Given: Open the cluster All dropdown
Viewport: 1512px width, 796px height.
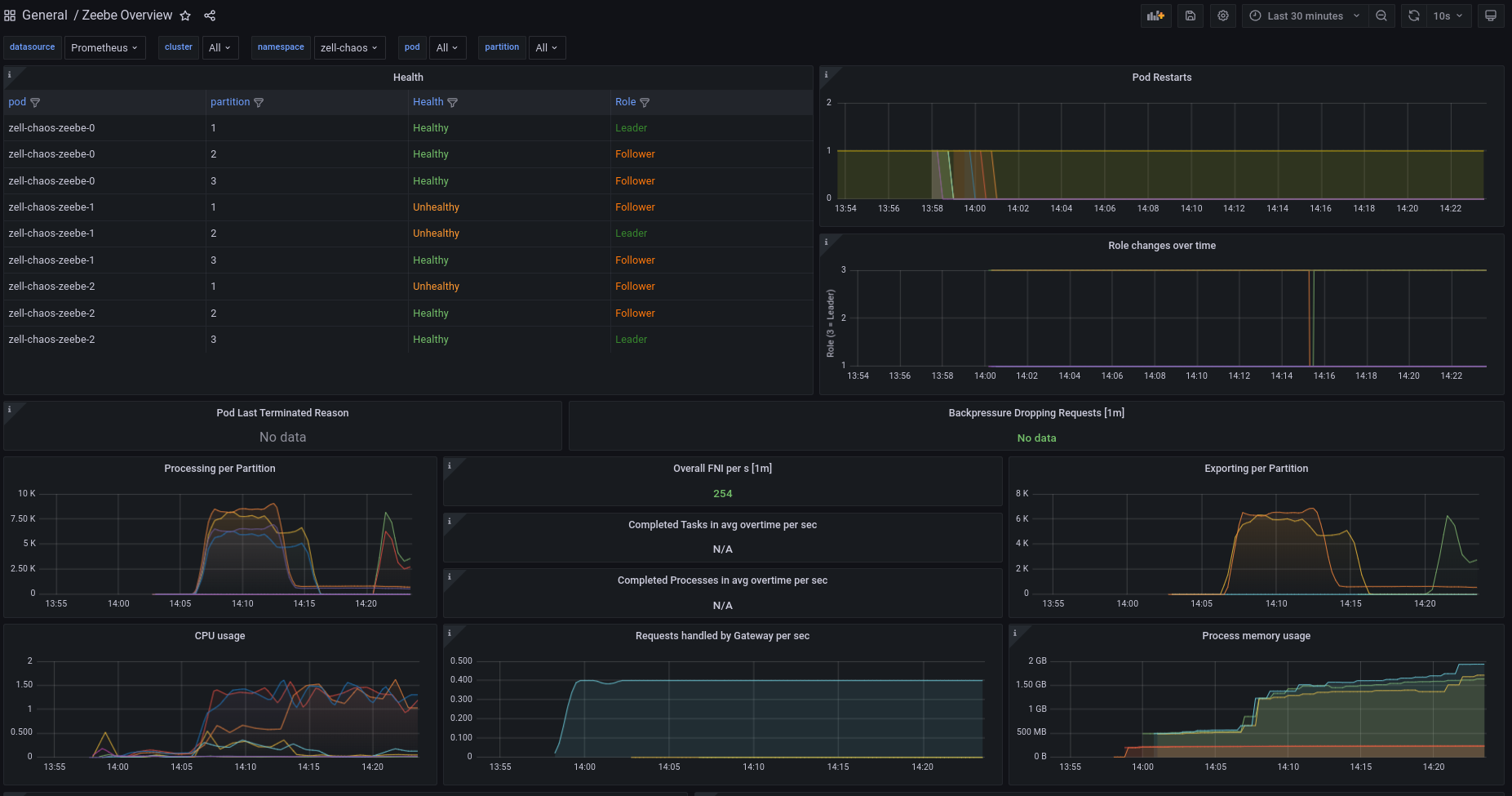Looking at the screenshot, I should tap(220, 48).
